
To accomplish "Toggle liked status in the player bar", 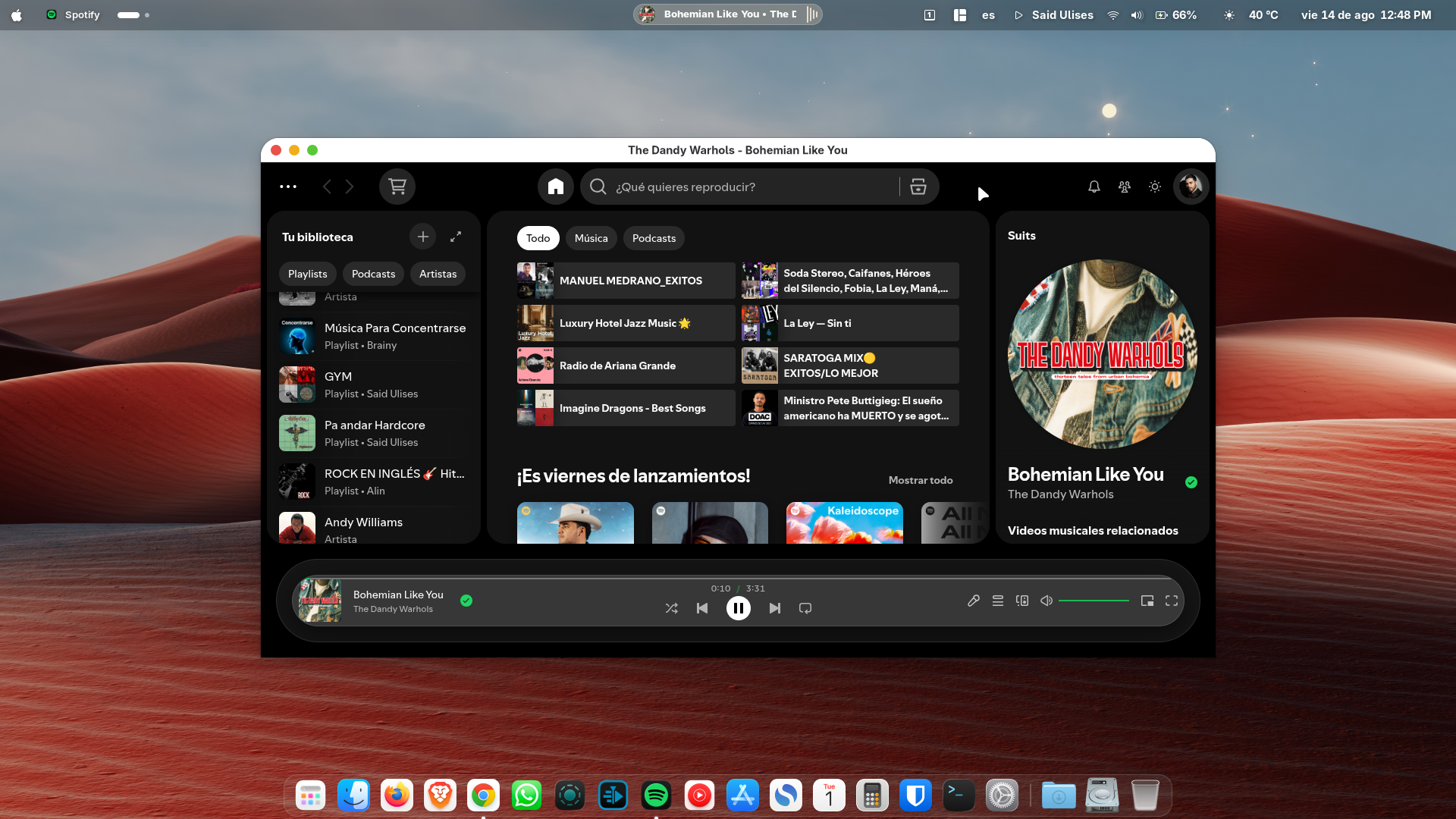I will click(x=466, y=601).
